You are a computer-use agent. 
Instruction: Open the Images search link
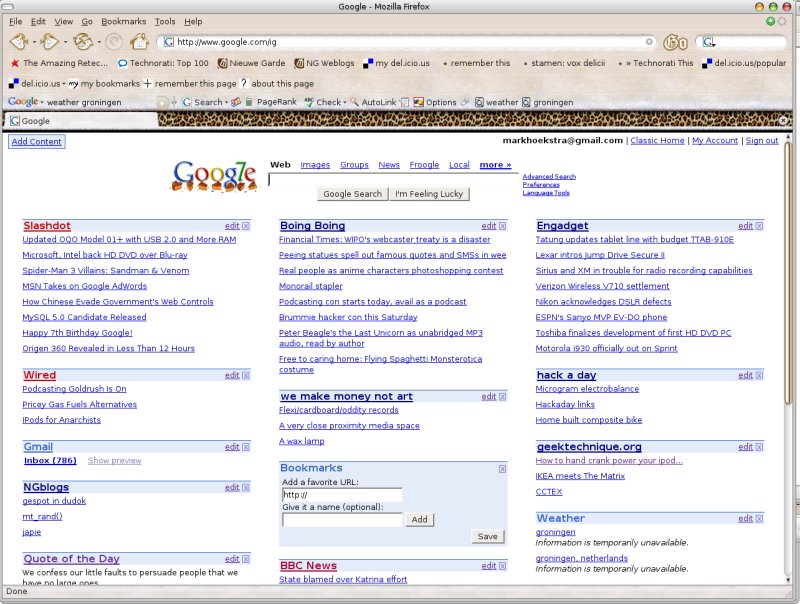(x=315, y=165)
